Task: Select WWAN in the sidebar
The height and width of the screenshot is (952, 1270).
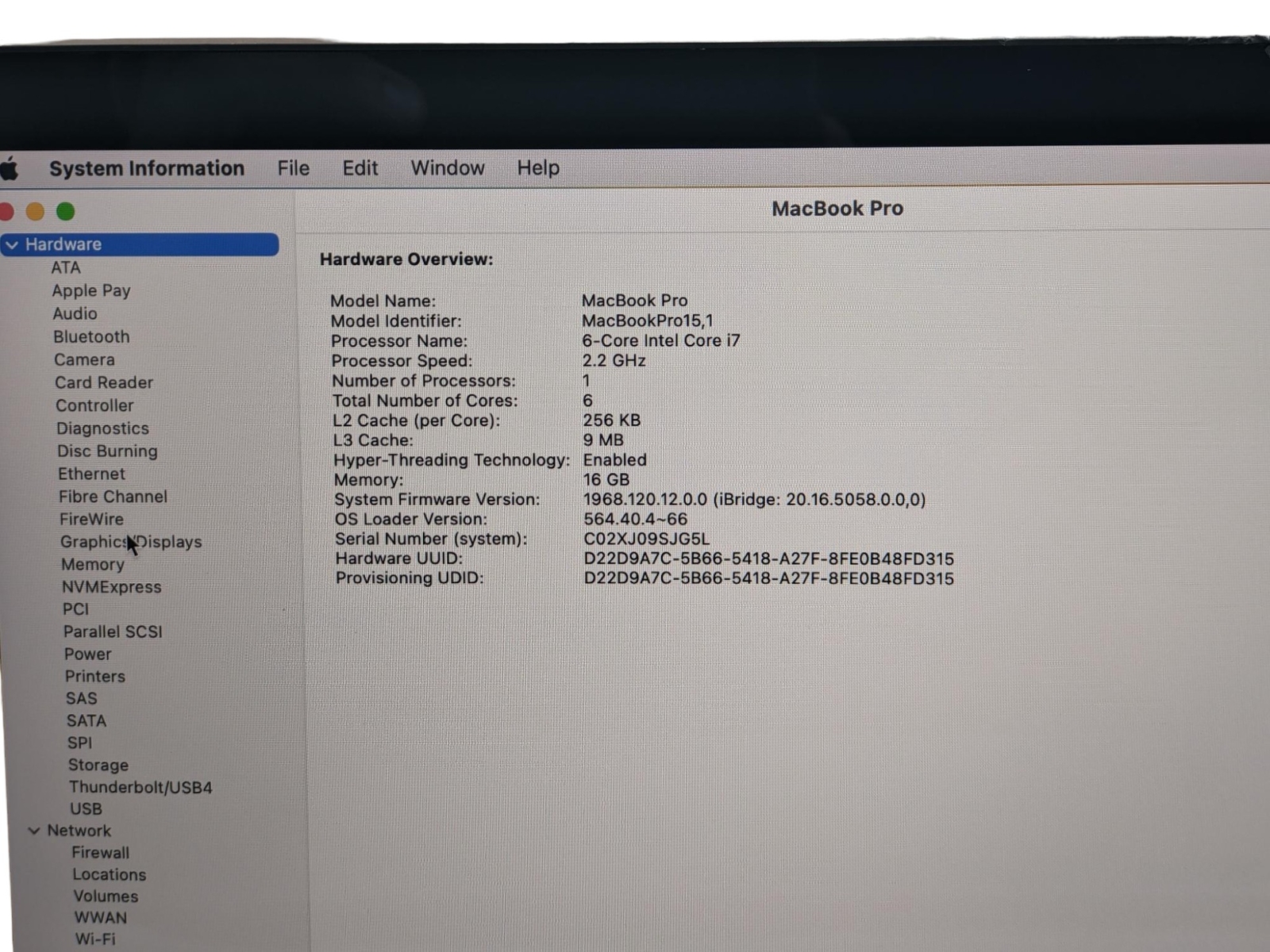Action: coord(100,917)
